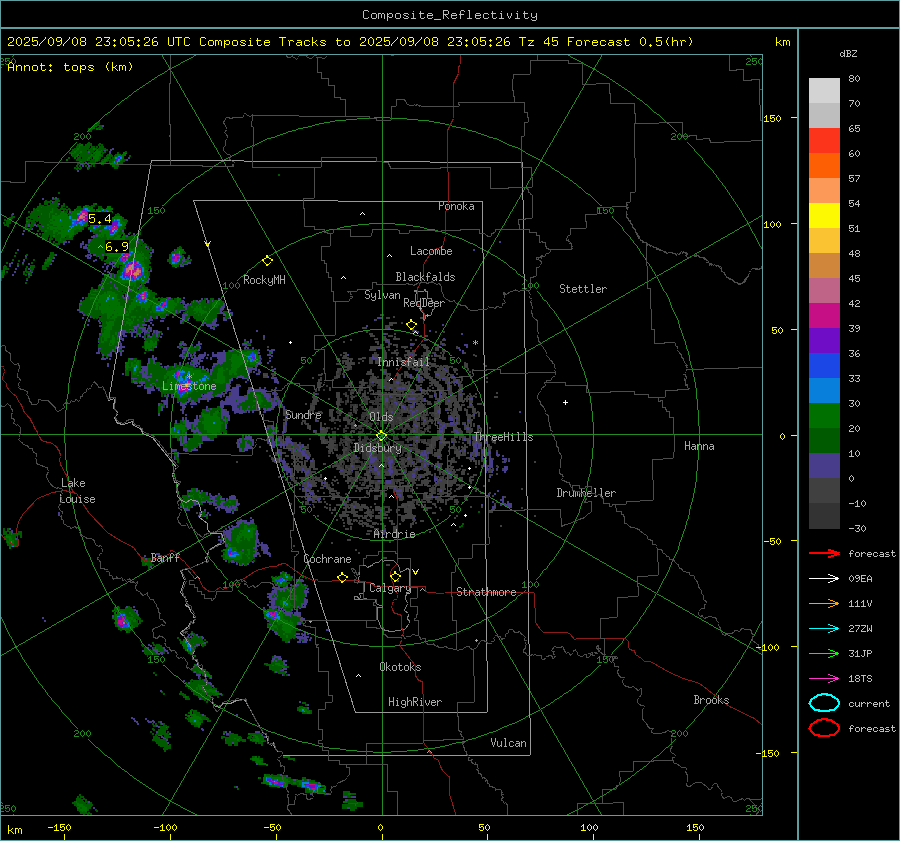Screen dimensions: 900x841
Task: Click the Brooks town label
Action: pos(711,700)
